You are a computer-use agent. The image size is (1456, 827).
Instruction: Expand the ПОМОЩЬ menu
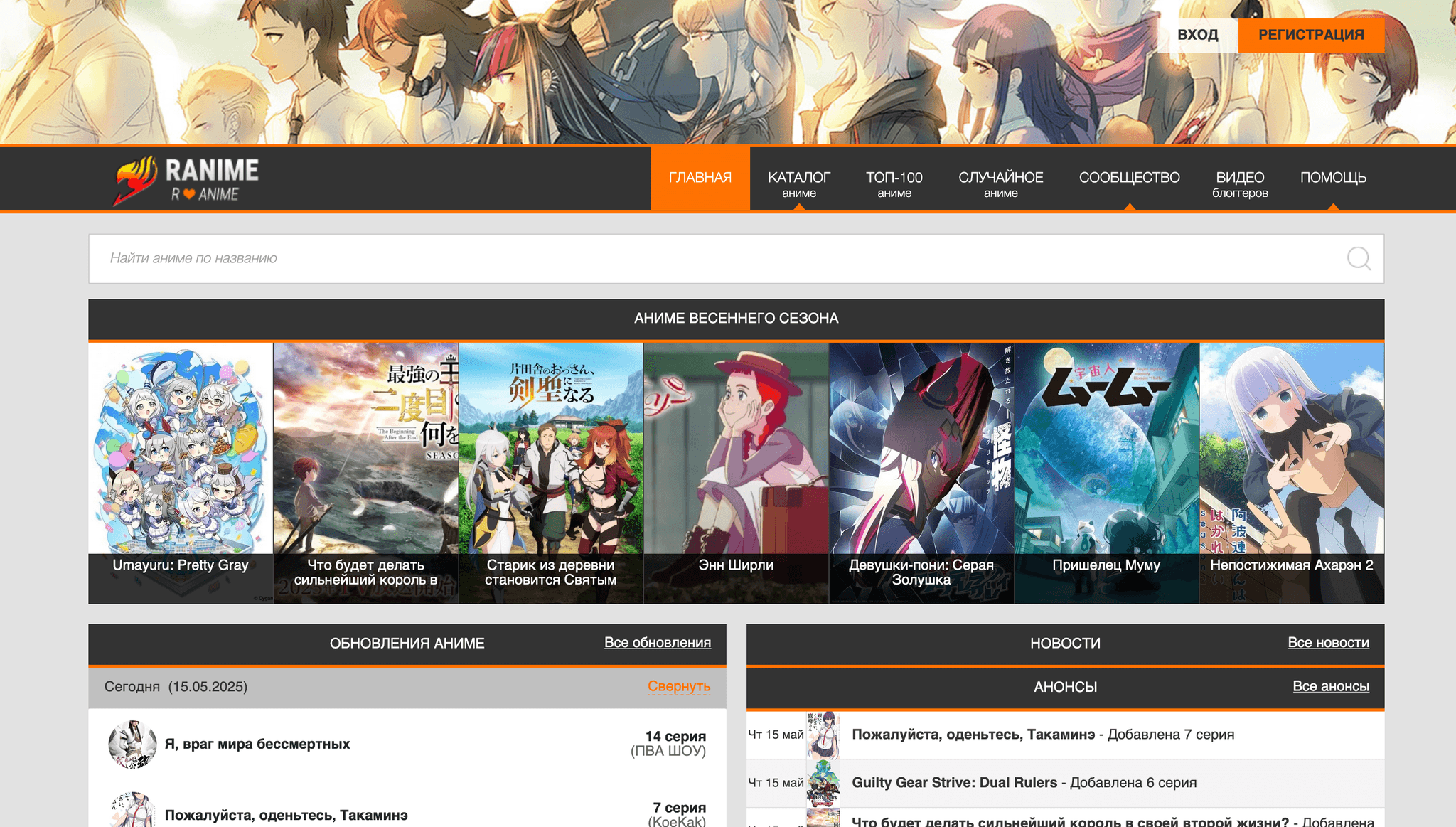click(1334, 178)
